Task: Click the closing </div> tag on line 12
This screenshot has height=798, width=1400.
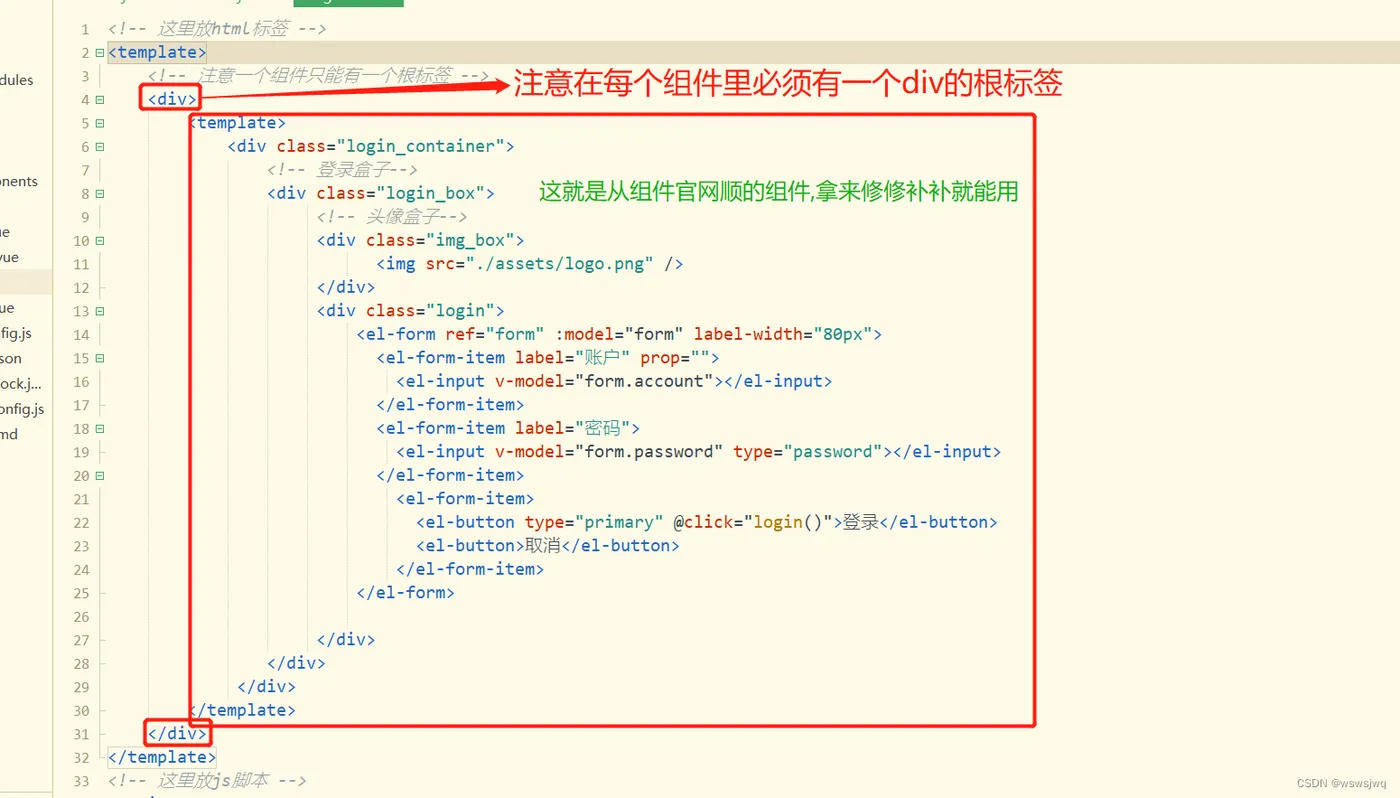Action: 346,288
